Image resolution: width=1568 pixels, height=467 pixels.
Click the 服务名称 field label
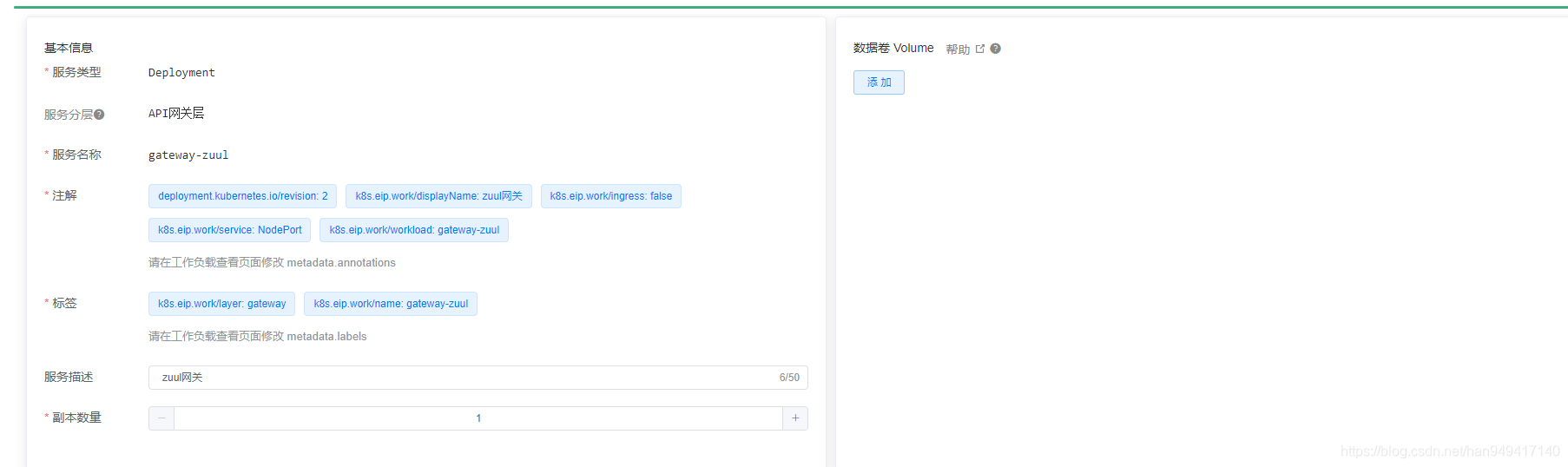(x=76, y=155)
